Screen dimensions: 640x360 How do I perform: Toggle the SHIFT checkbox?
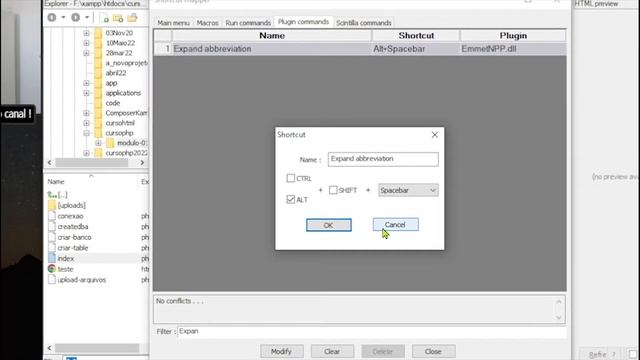pos(333,190)
